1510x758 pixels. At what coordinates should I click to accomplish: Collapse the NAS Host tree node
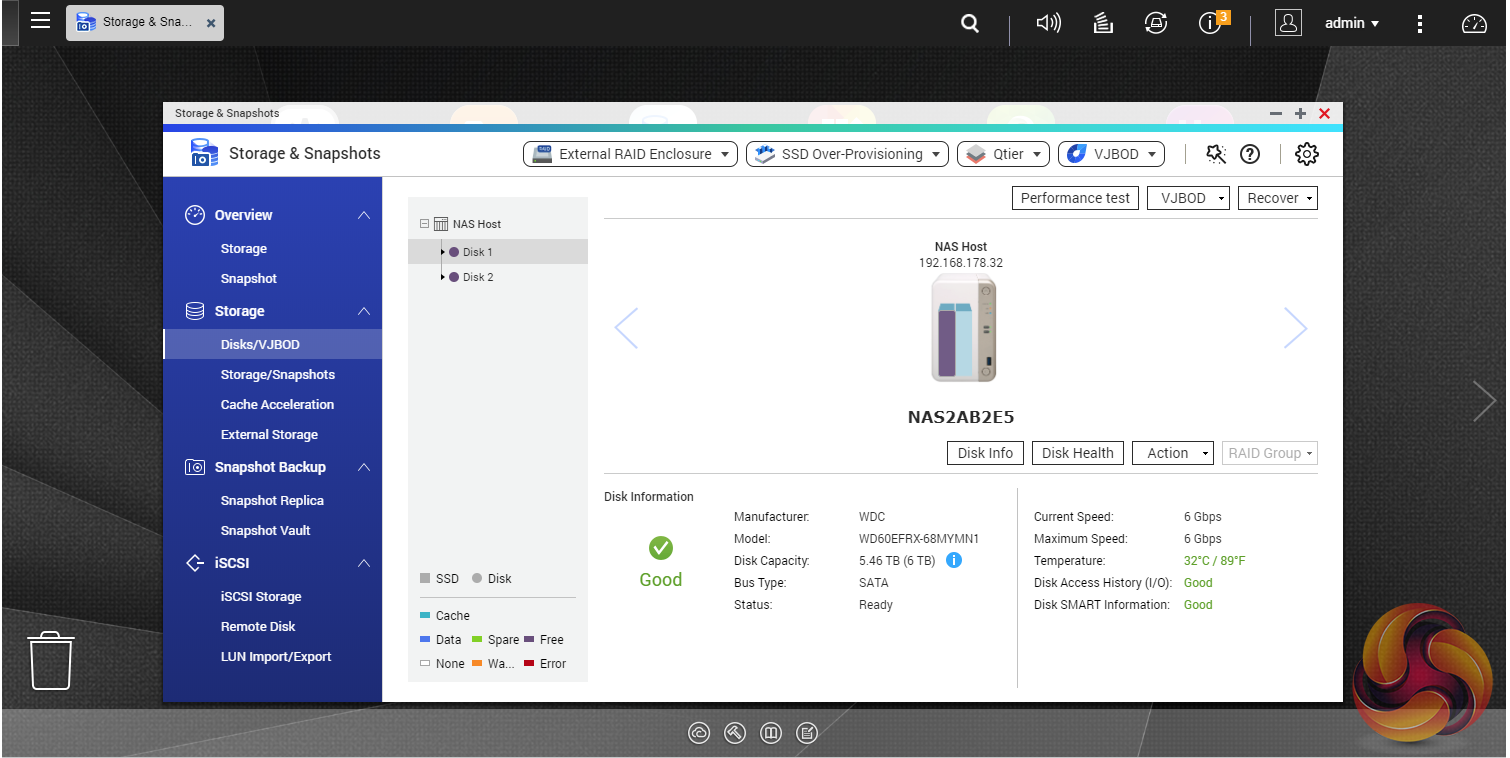425,224
